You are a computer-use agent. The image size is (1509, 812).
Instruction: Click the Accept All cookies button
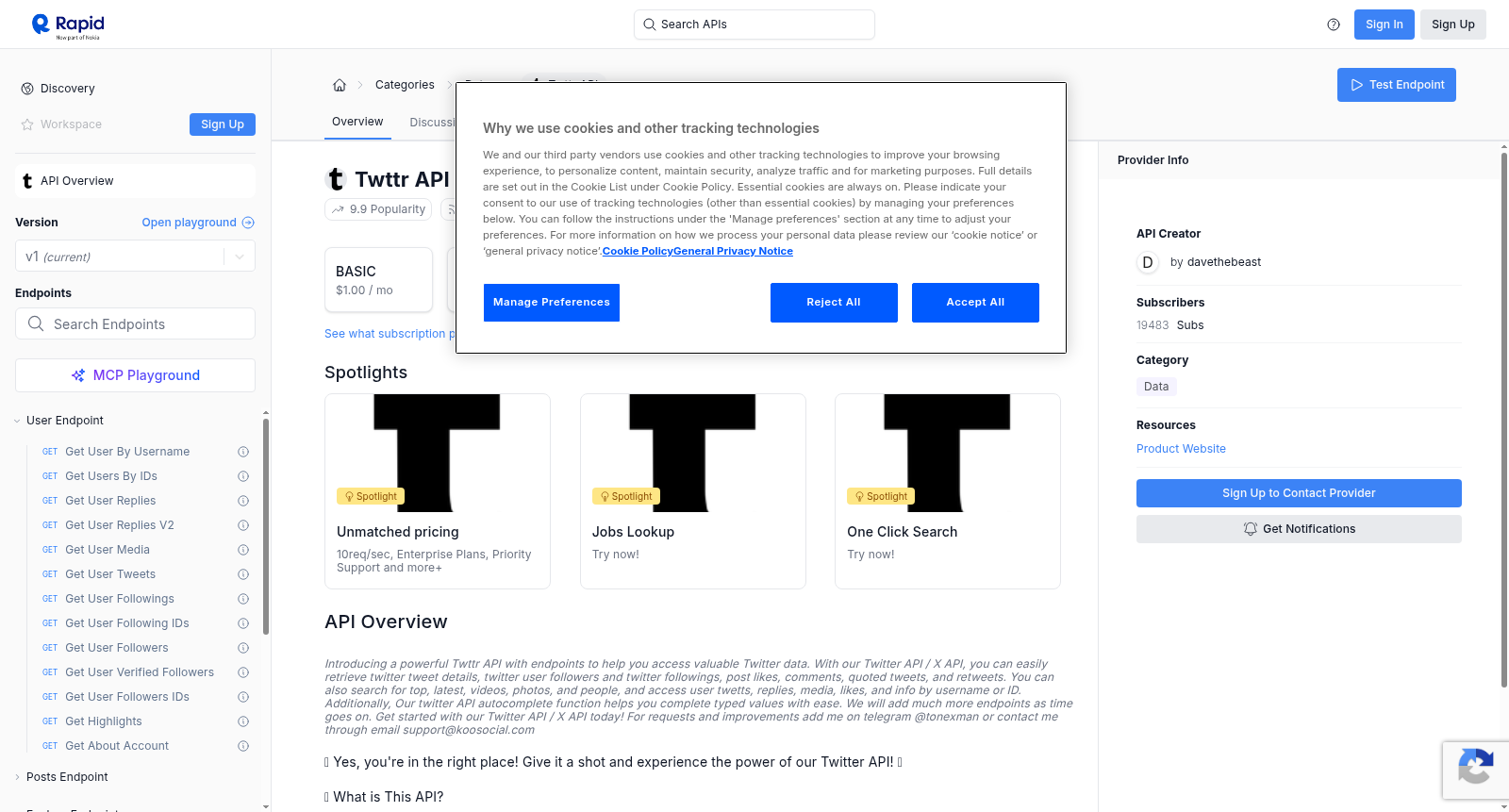(x=975, y=303)
